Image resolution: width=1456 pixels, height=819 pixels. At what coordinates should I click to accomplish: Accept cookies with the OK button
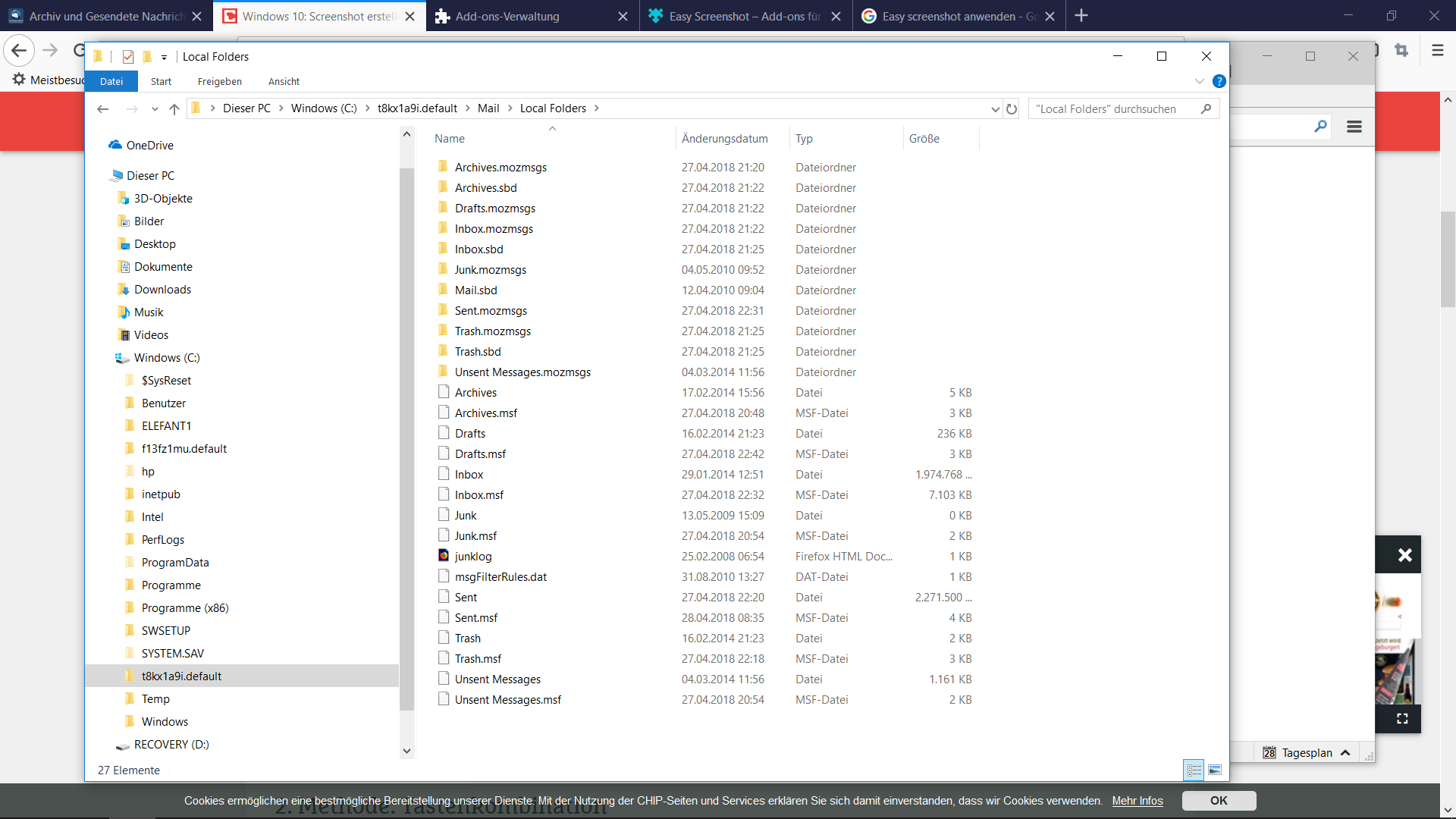click(x=1219, y=801)
